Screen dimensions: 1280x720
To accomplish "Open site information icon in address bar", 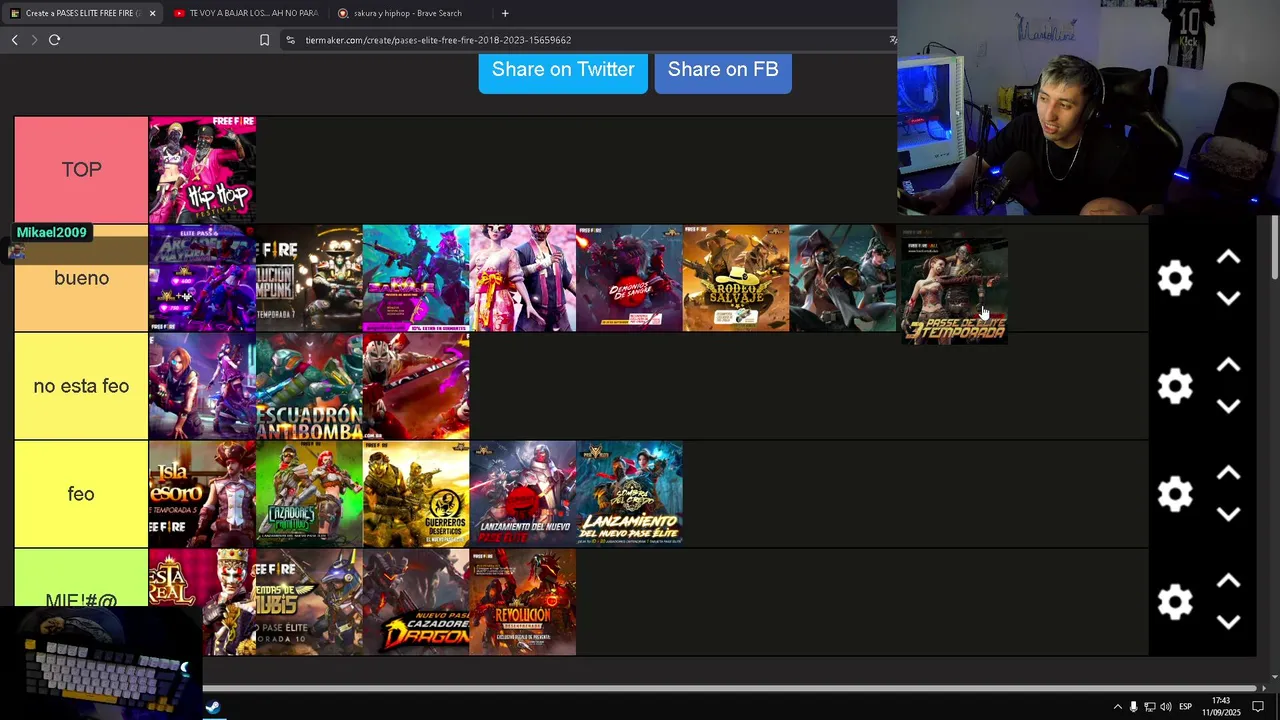I will [290, 40].
